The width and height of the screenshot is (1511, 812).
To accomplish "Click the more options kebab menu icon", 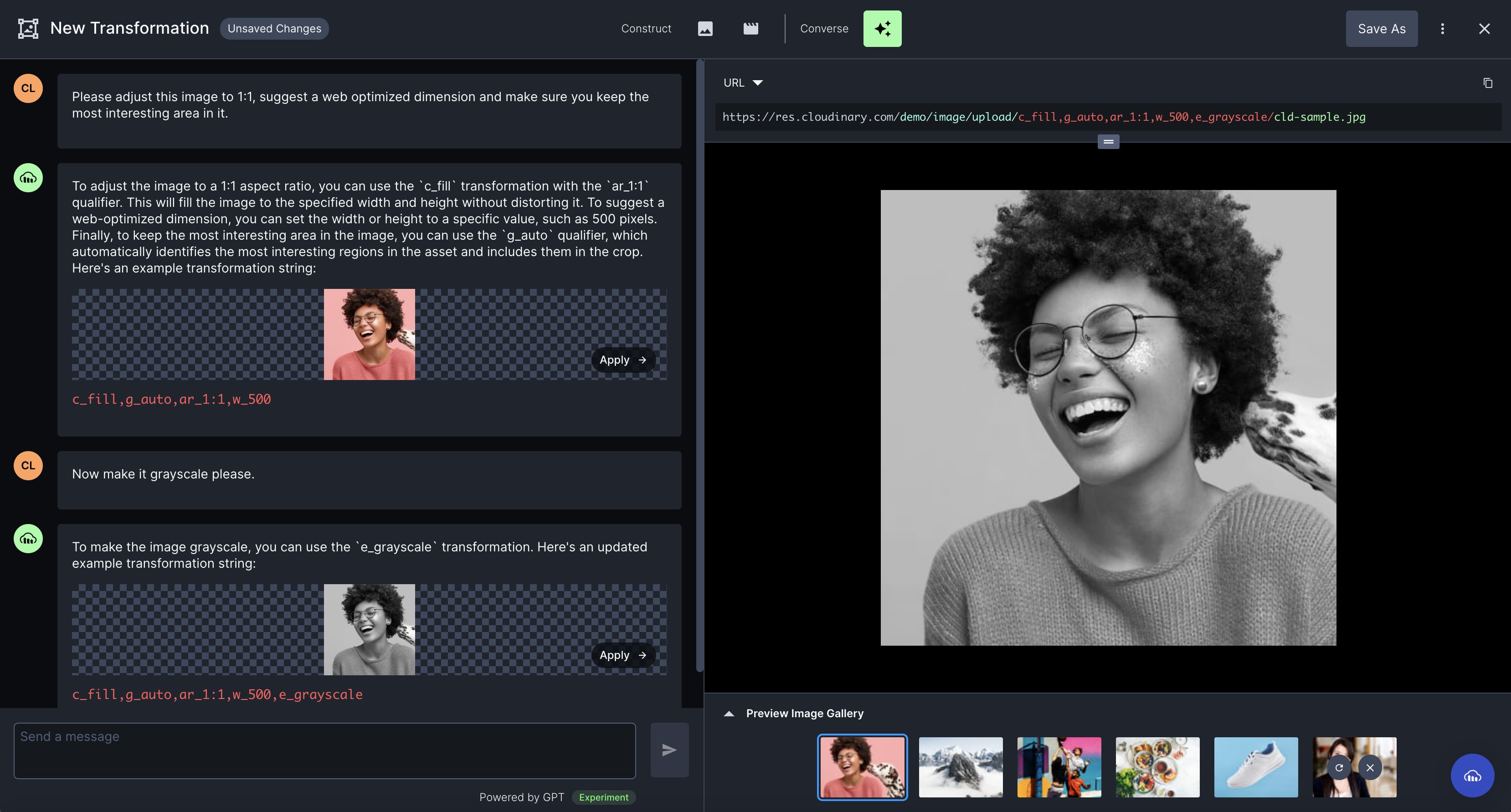I will (x=1443, y=28).
